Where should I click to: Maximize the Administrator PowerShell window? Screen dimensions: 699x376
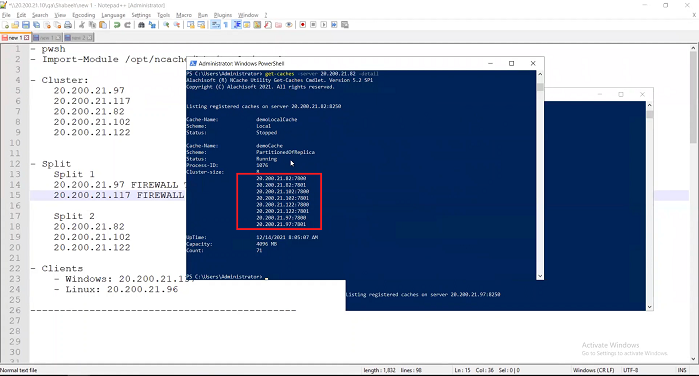(x=511, y=63)
